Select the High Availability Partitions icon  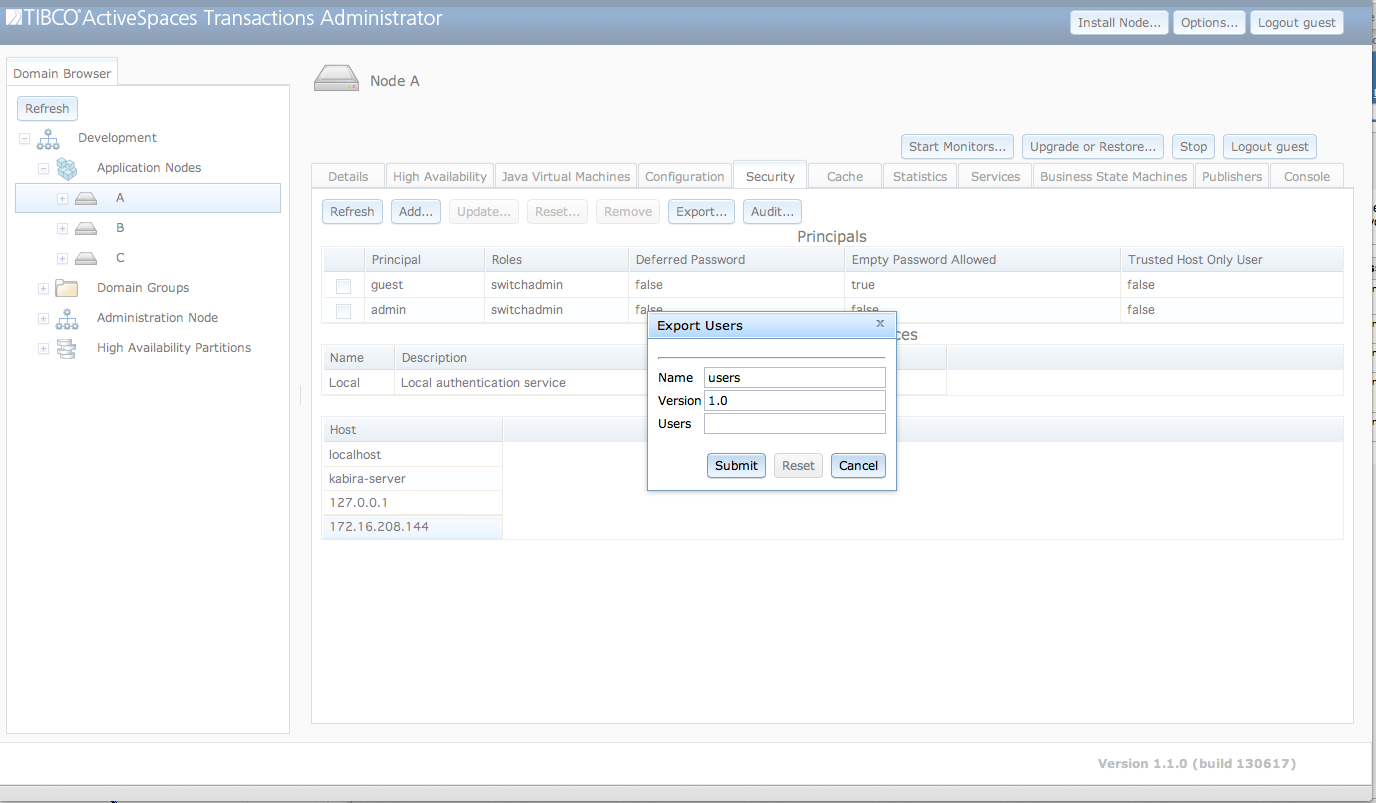(67, 348)
